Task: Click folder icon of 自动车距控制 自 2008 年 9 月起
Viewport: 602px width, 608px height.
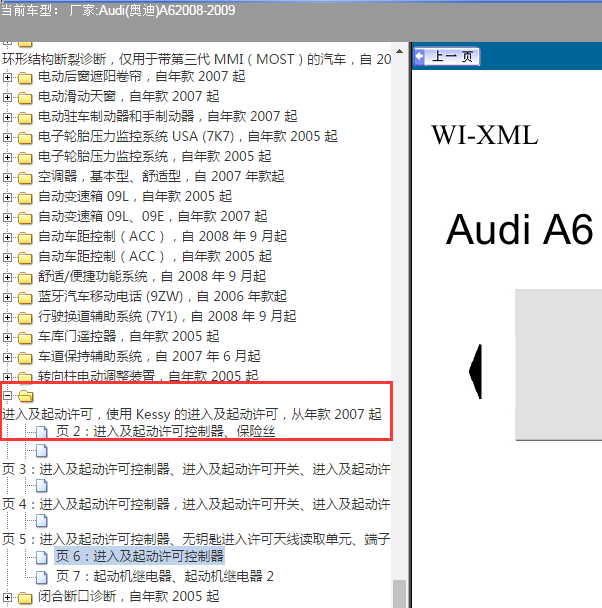Action: 25,238
